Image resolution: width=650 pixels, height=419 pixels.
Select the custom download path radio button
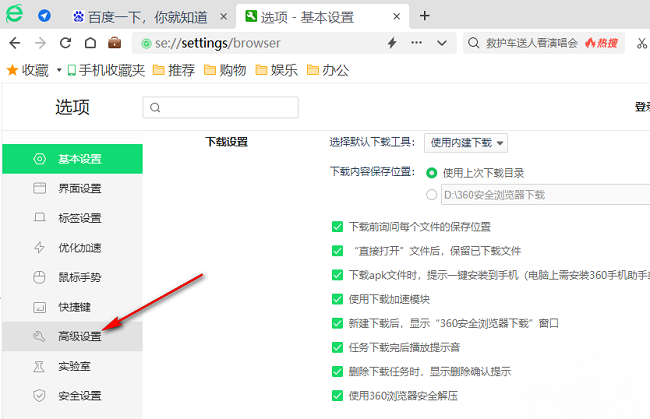click(x=432, y=195)
